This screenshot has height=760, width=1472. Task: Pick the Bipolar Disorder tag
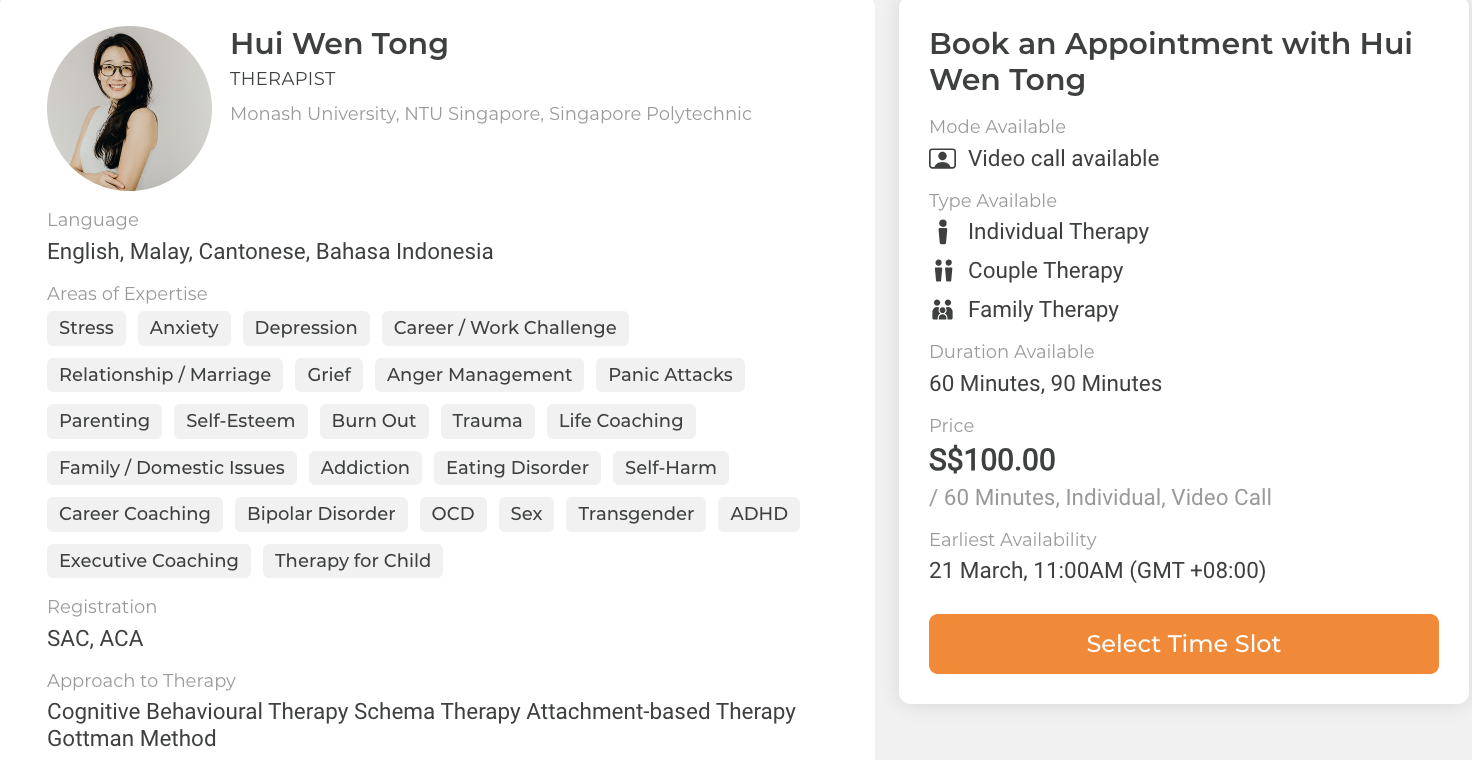[x=321, y=514]
